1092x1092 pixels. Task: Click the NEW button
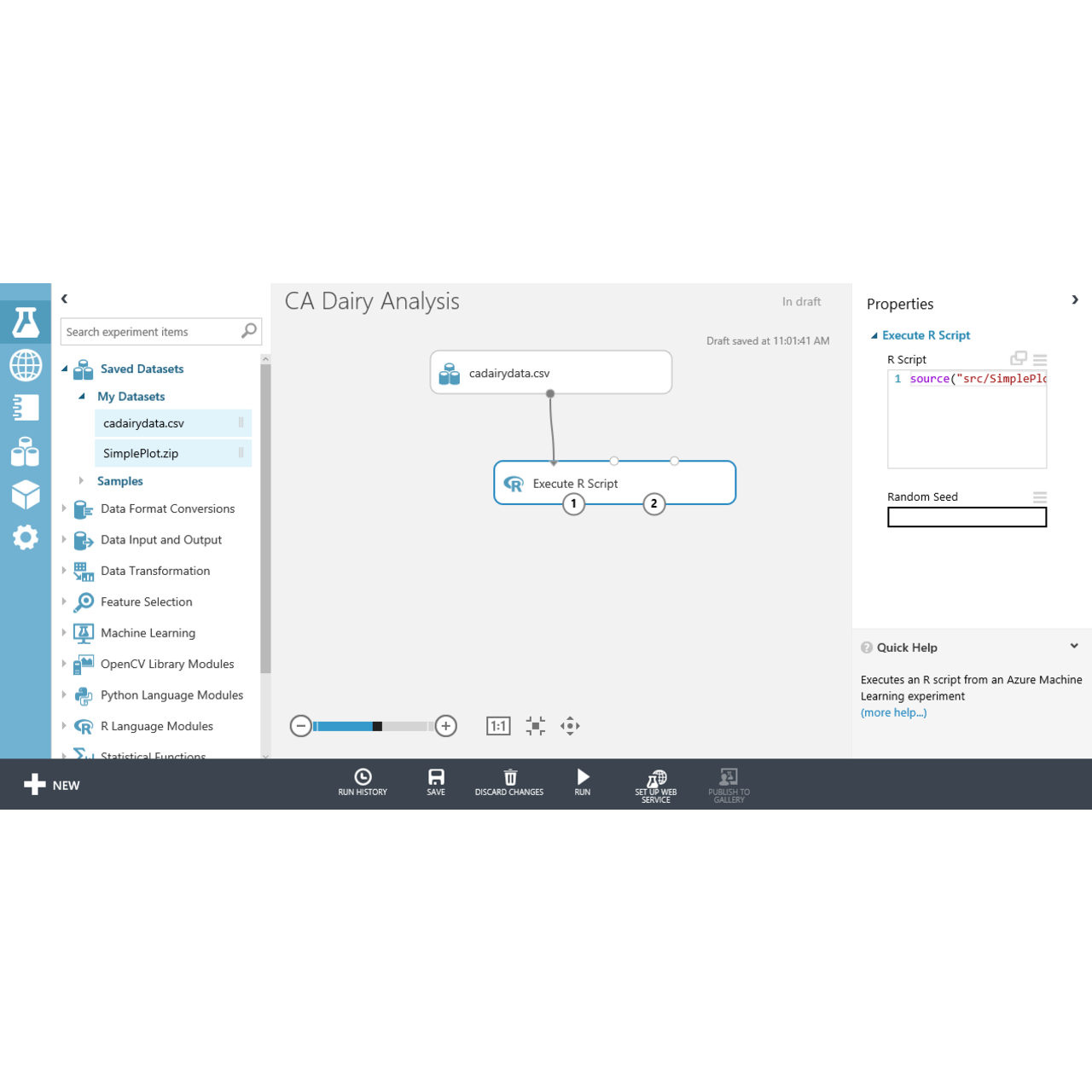[52, 785]
